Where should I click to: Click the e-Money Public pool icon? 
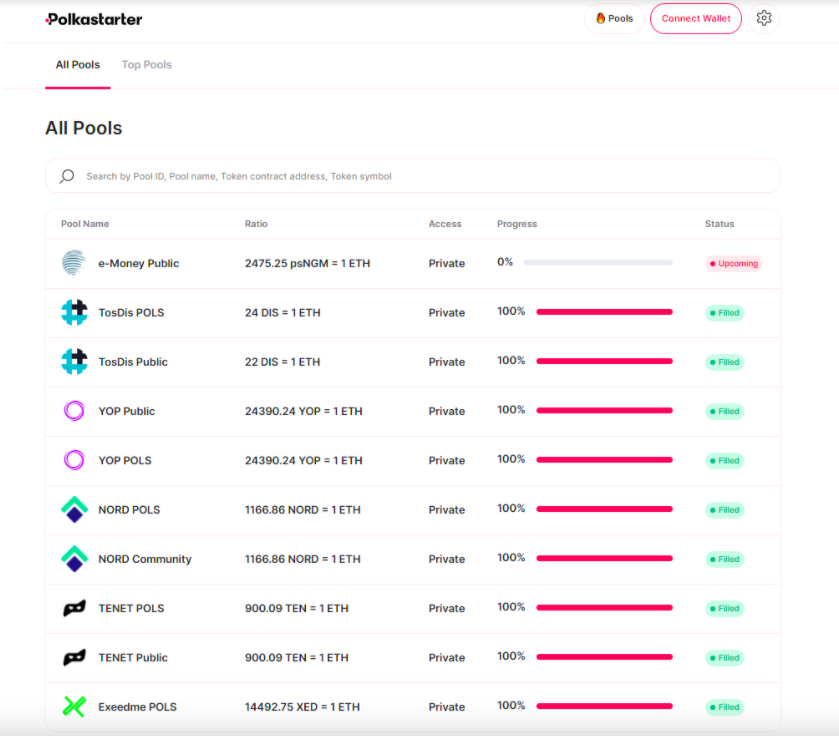pos(74,263)
